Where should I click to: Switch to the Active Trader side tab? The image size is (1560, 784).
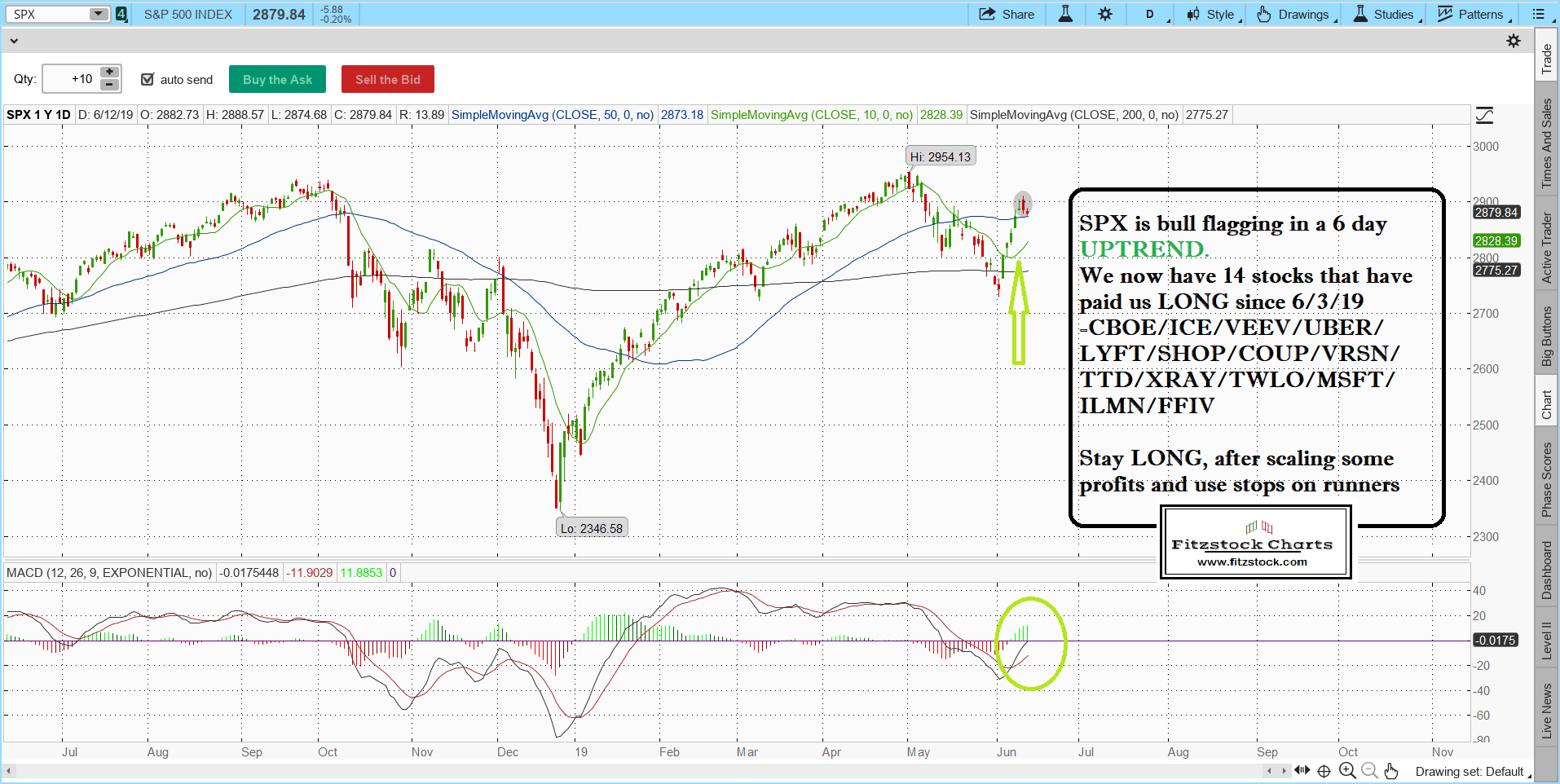[1546, 248]
